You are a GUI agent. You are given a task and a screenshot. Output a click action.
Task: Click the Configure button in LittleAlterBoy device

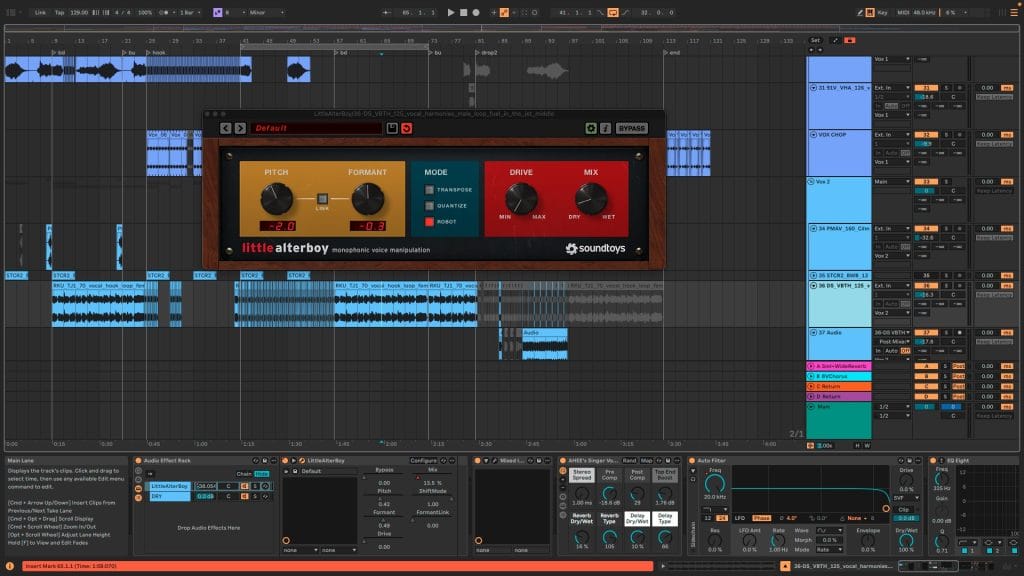click(x=424, y=460)
